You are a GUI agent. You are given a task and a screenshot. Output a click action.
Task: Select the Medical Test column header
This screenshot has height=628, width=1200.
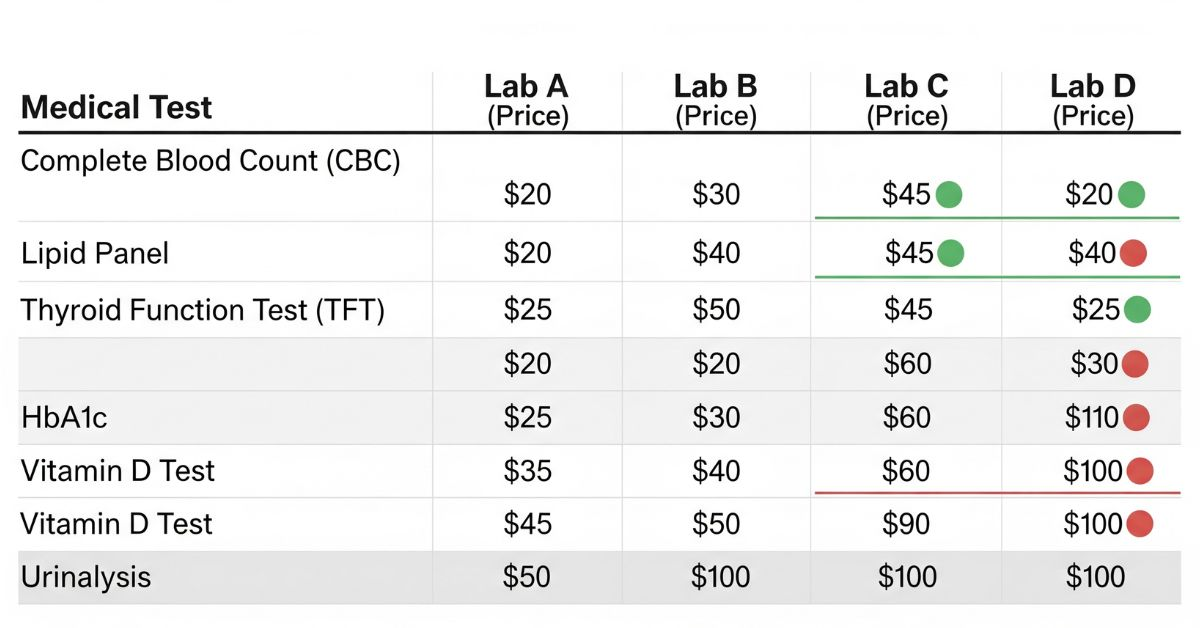pyautogui.click(x=116, y=108)
